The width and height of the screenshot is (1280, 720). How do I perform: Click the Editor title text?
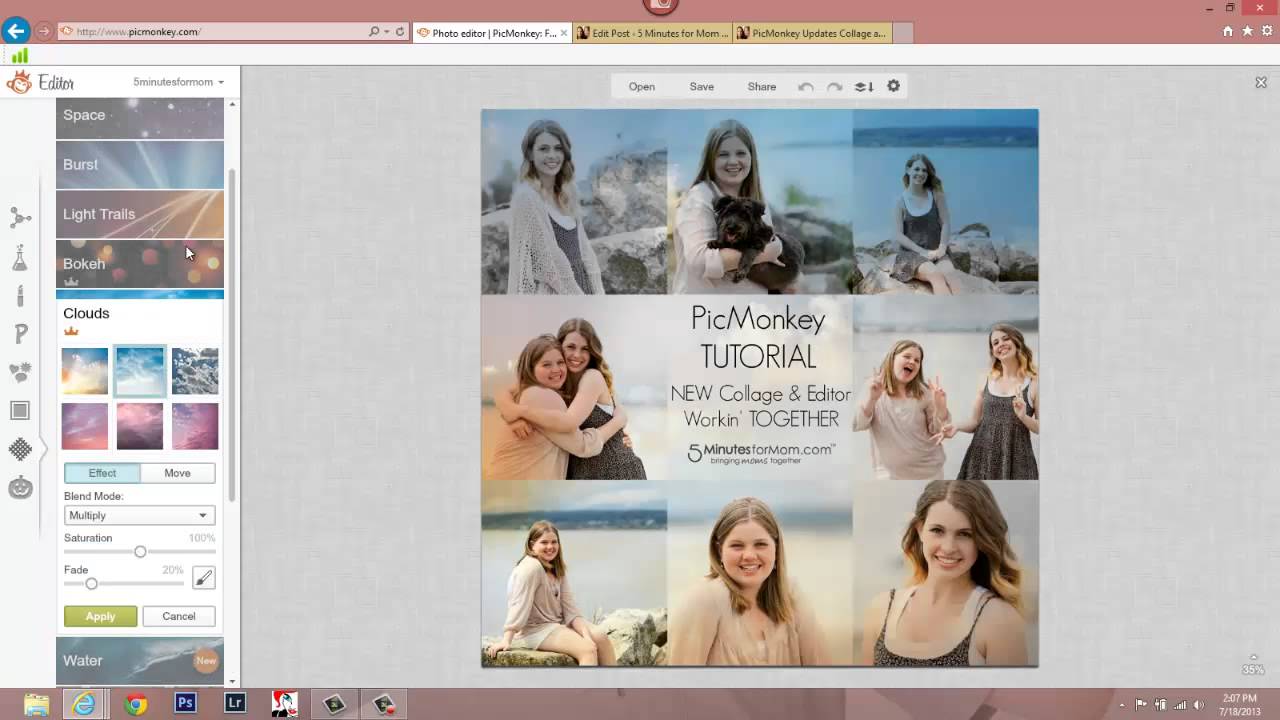(x=57, y=83)
